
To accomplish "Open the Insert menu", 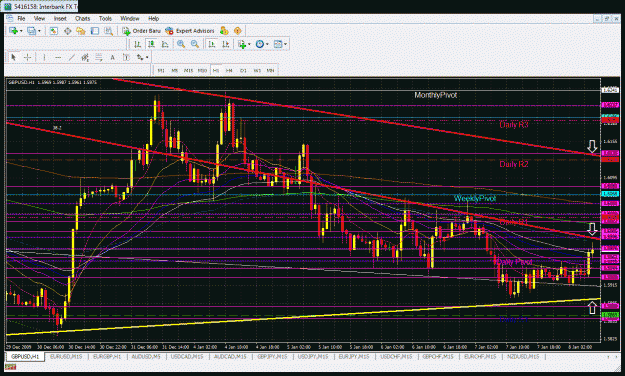I will [60, 18].
